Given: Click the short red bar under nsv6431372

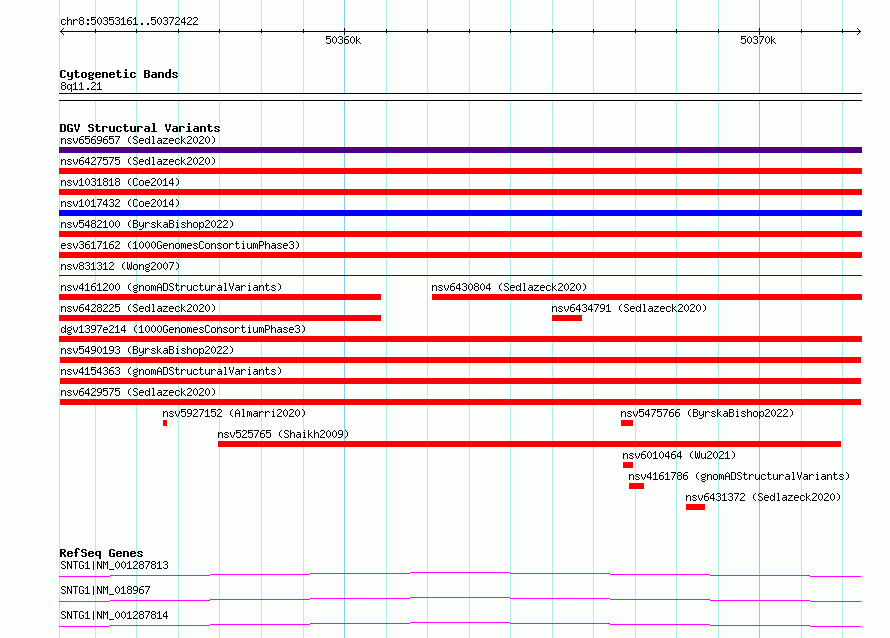Looking at the screenshot, I should coord(695,507).
